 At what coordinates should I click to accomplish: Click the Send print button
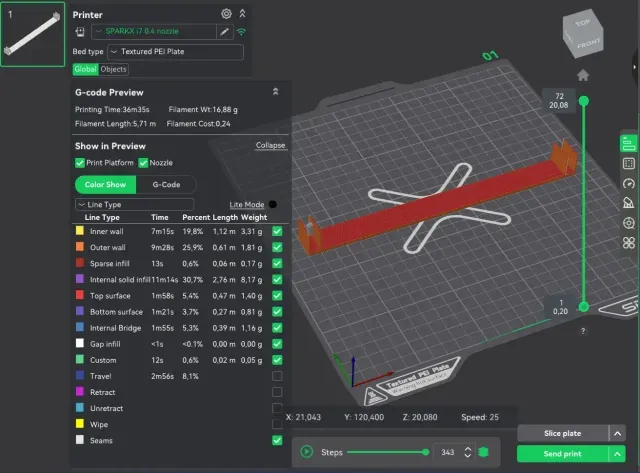coord(562,454)
